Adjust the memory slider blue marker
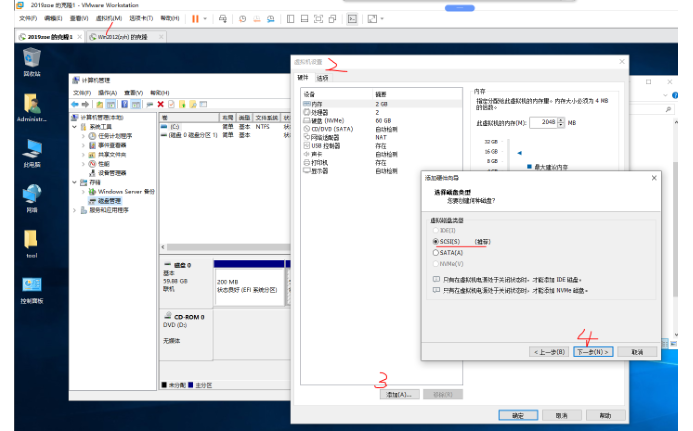 click(x=519, y=153)
